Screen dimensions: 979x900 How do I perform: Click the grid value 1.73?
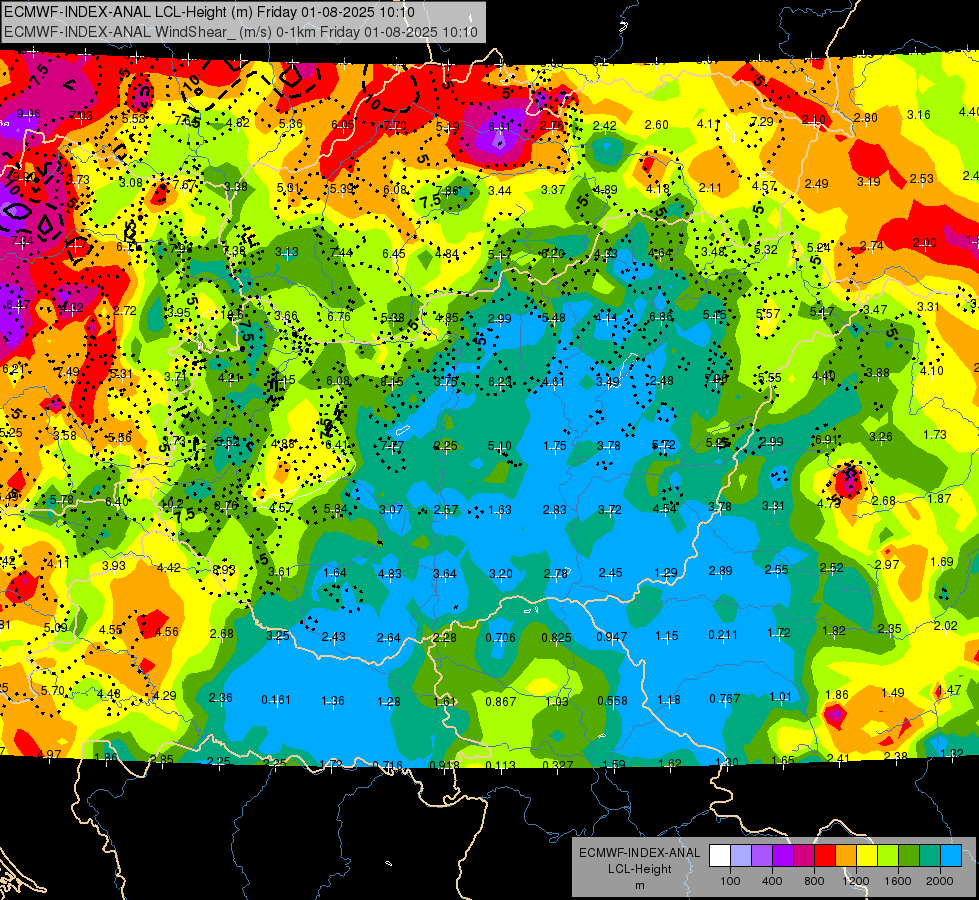pyautogui.click(x=935, y=435)
